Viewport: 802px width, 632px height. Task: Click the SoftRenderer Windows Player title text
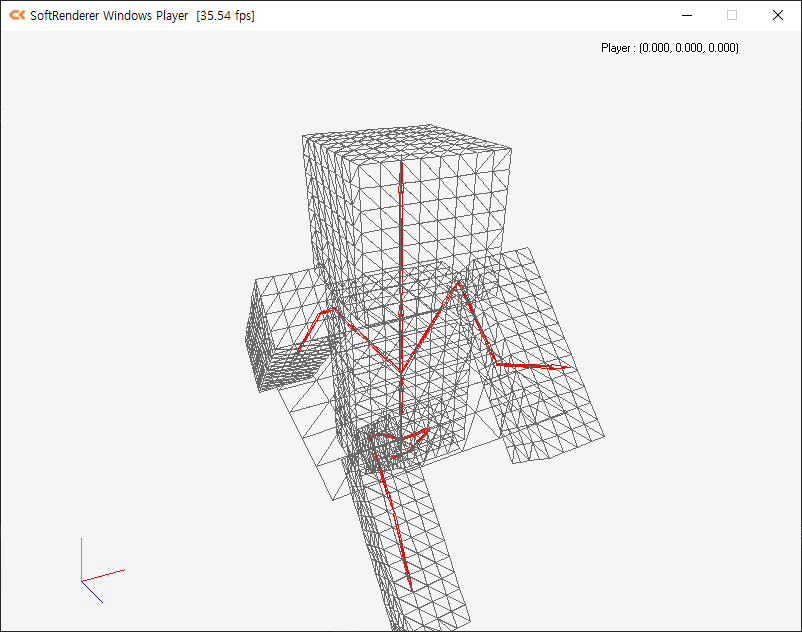point(109,15)
